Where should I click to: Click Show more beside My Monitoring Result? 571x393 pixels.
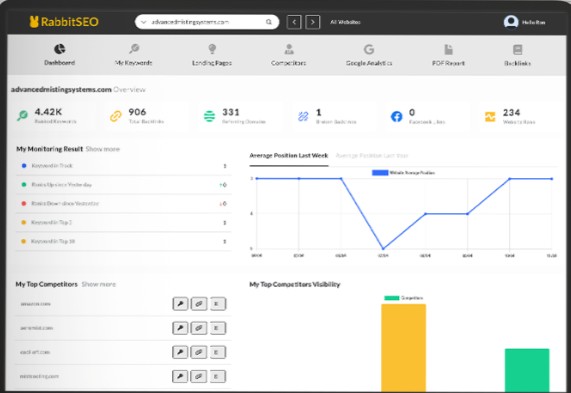(x=103, y=149)
